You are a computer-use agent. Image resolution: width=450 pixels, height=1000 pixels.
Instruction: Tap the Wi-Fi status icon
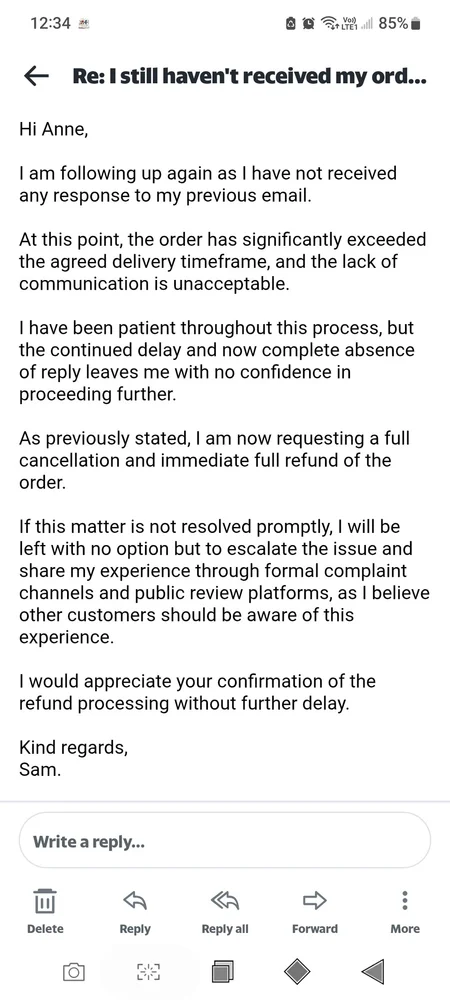point(330,24)
